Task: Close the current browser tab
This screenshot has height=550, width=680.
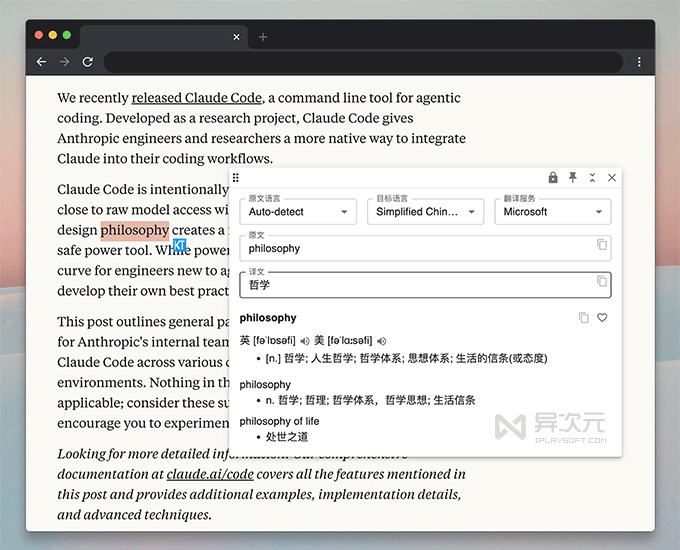Action: (236, 37)
